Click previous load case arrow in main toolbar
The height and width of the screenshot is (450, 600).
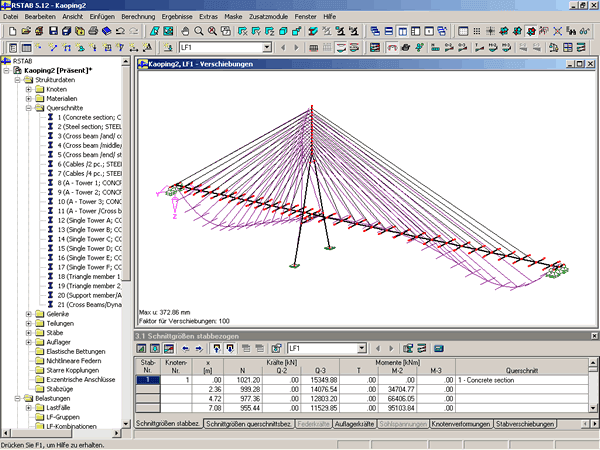tap(282, 47)
